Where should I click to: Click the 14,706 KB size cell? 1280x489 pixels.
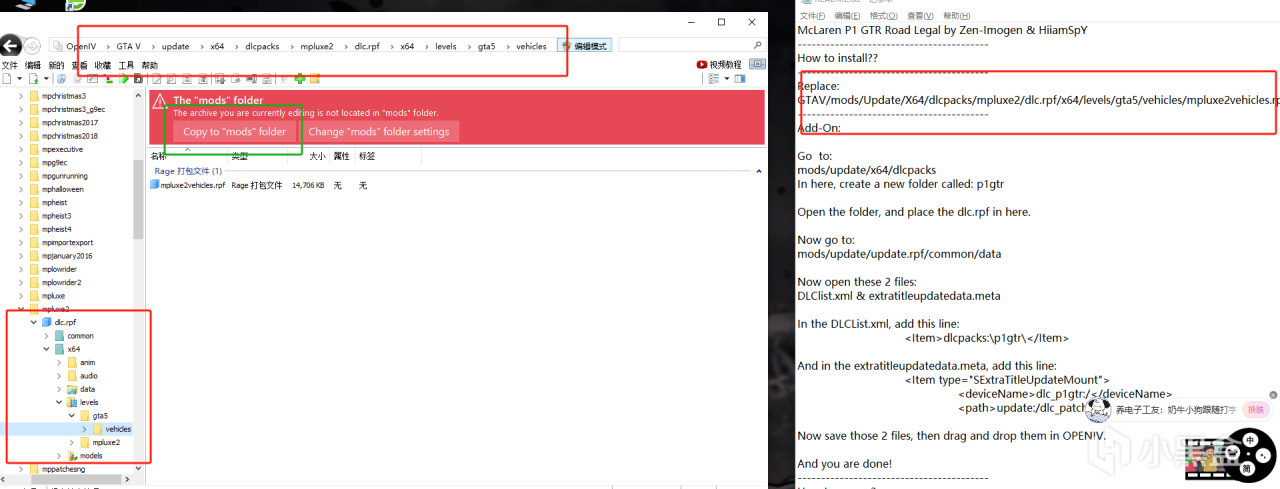[308, 185]
